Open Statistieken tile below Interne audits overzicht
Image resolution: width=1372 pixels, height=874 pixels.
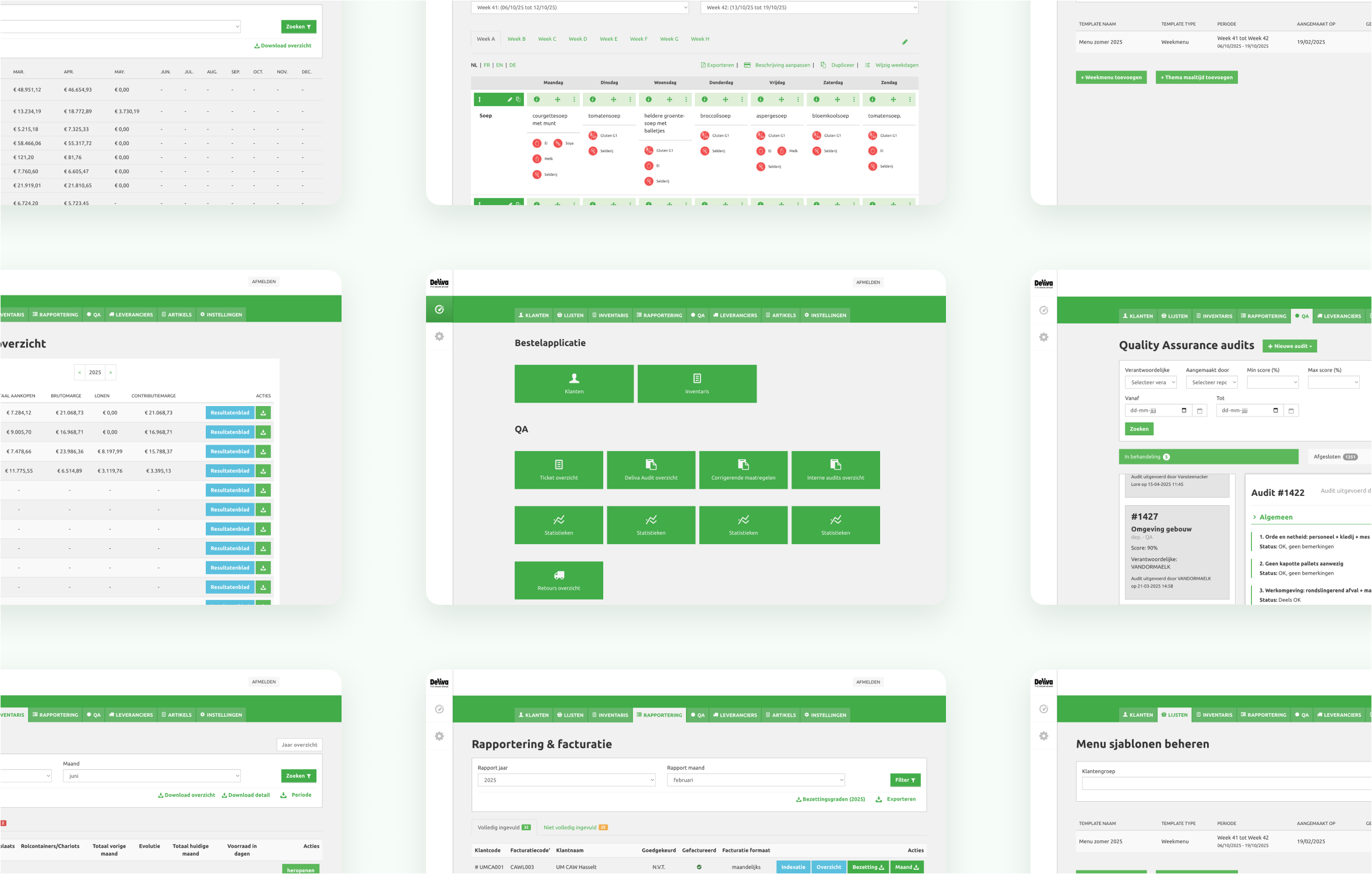tap(836, 525)
